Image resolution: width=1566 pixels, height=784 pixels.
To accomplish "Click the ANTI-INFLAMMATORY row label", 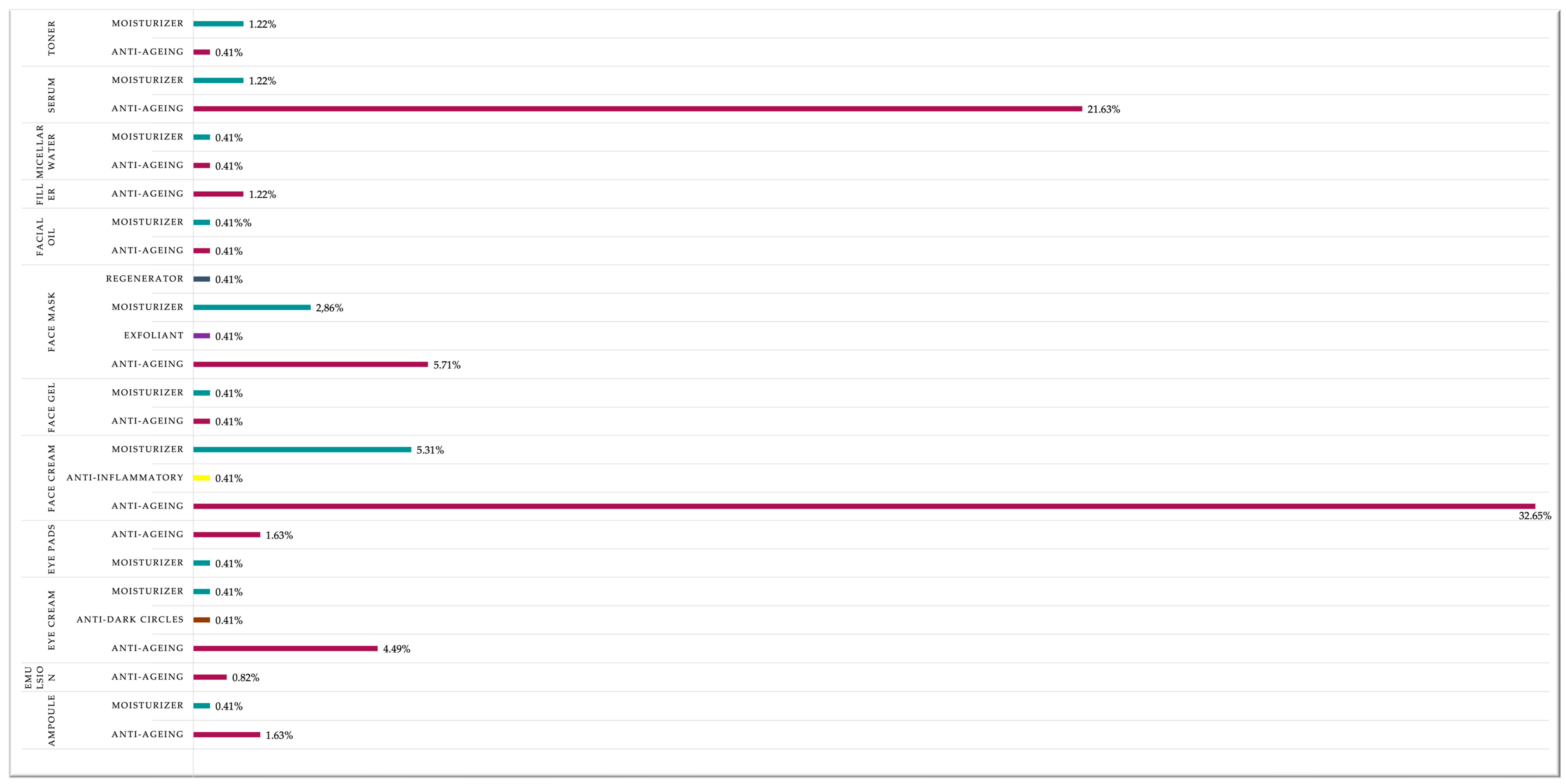I will click(x=125, y=478).
